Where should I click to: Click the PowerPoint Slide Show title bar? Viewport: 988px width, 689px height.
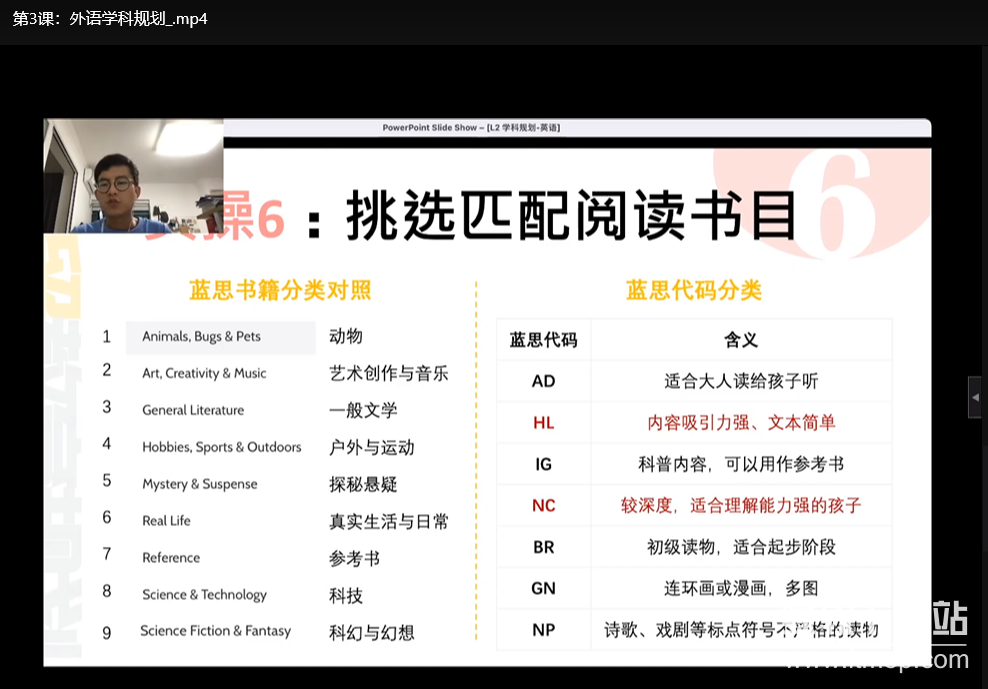pos(471,127)
